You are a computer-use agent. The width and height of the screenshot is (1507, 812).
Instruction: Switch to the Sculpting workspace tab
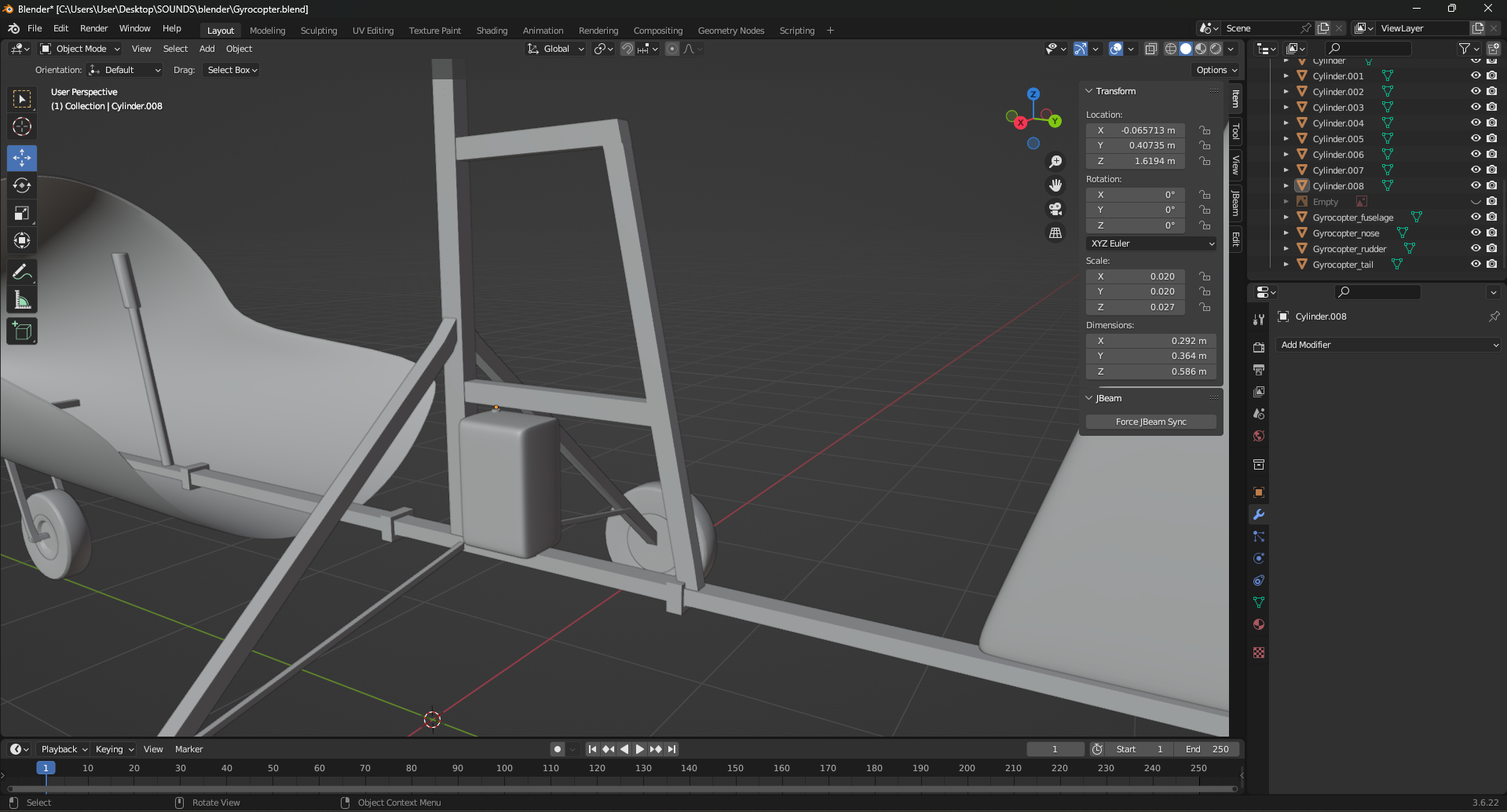[x=318, y=31]
